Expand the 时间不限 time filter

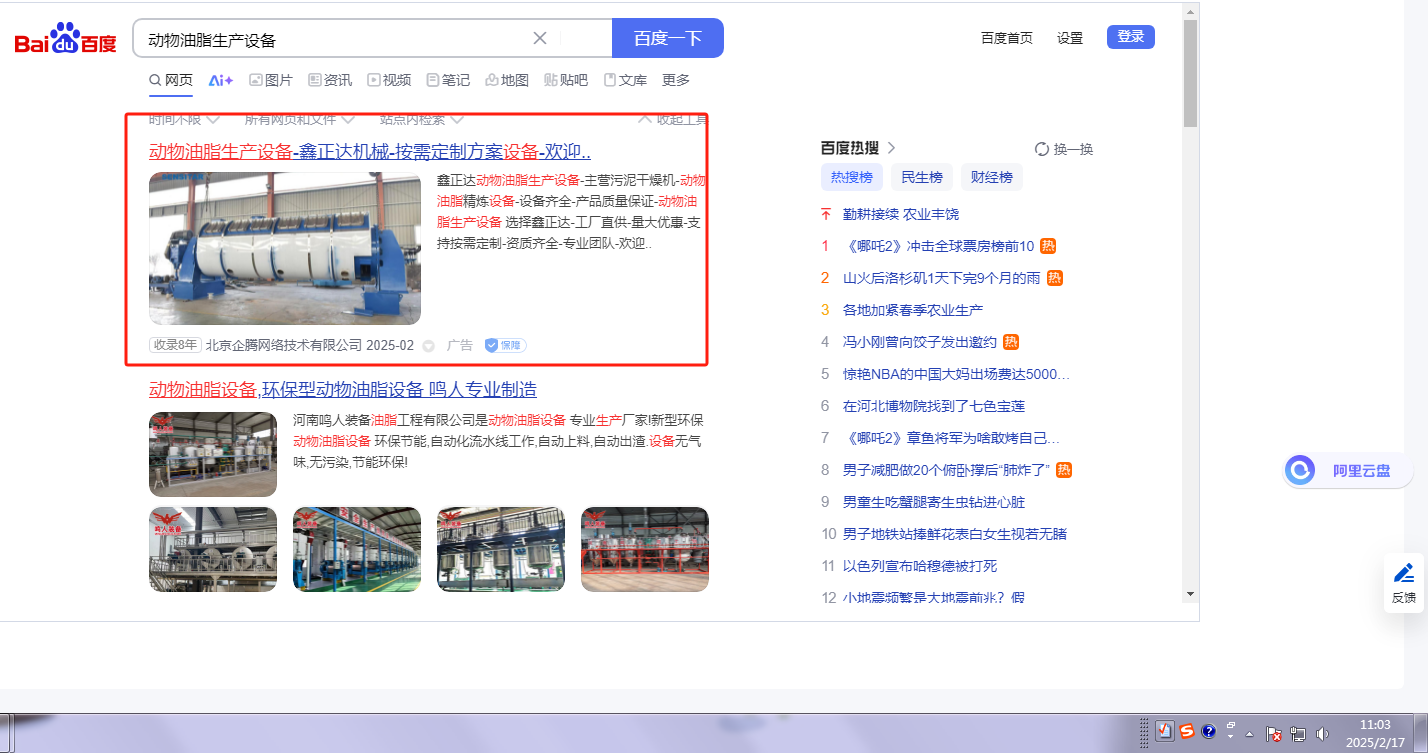tap(184, 119)
